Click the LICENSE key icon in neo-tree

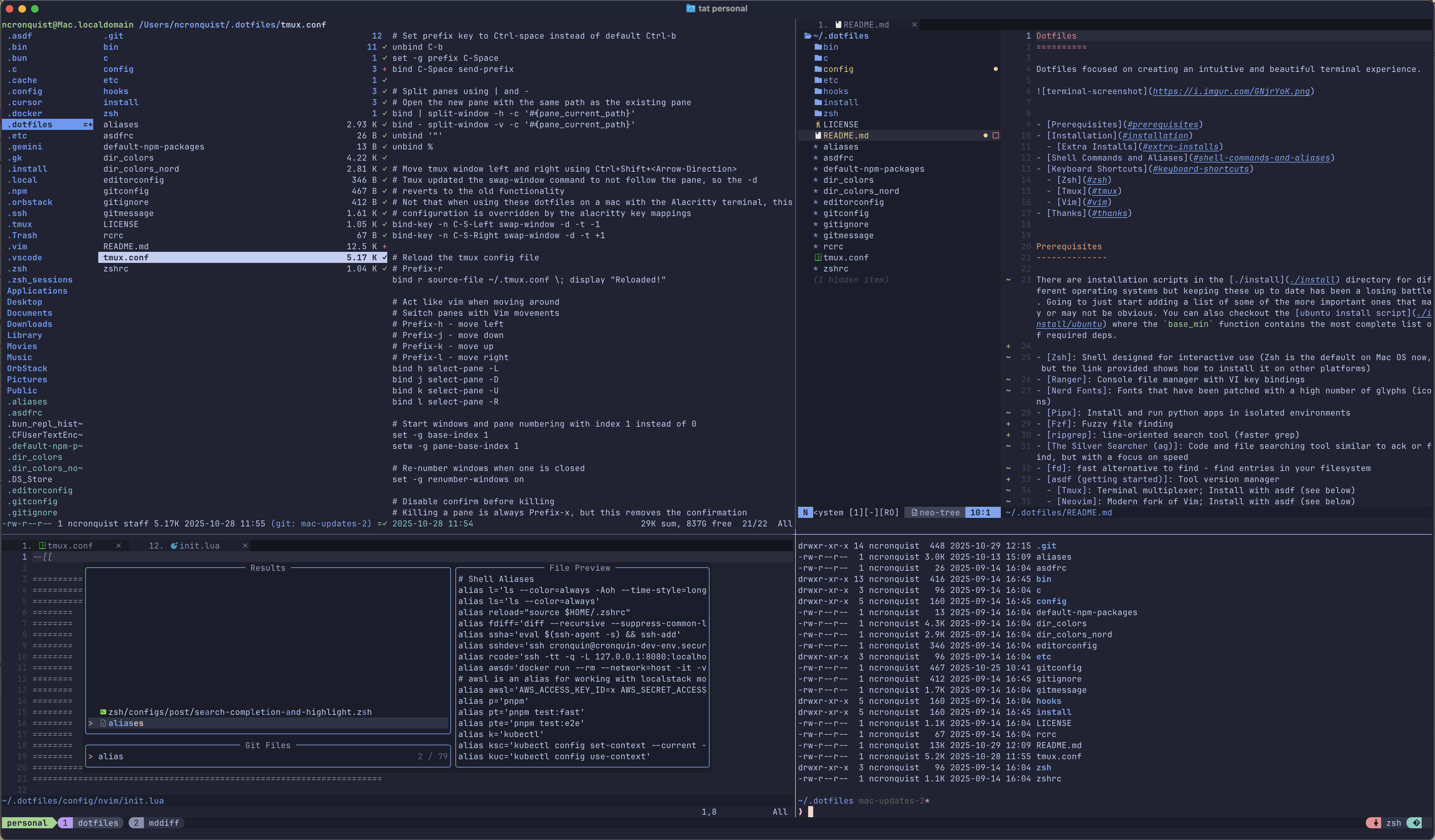coord(818,124)
